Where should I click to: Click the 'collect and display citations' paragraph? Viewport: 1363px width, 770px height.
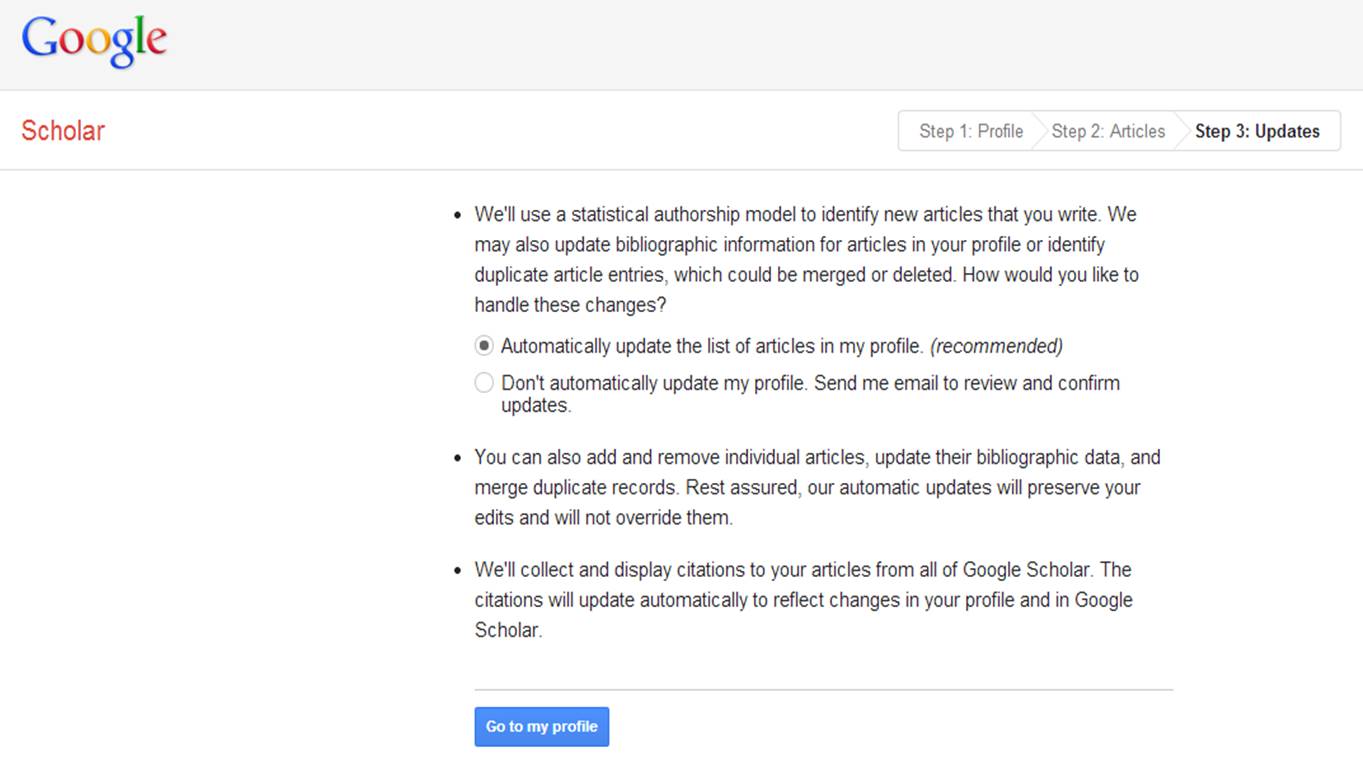pyautogui.click(x=802, y=599)
